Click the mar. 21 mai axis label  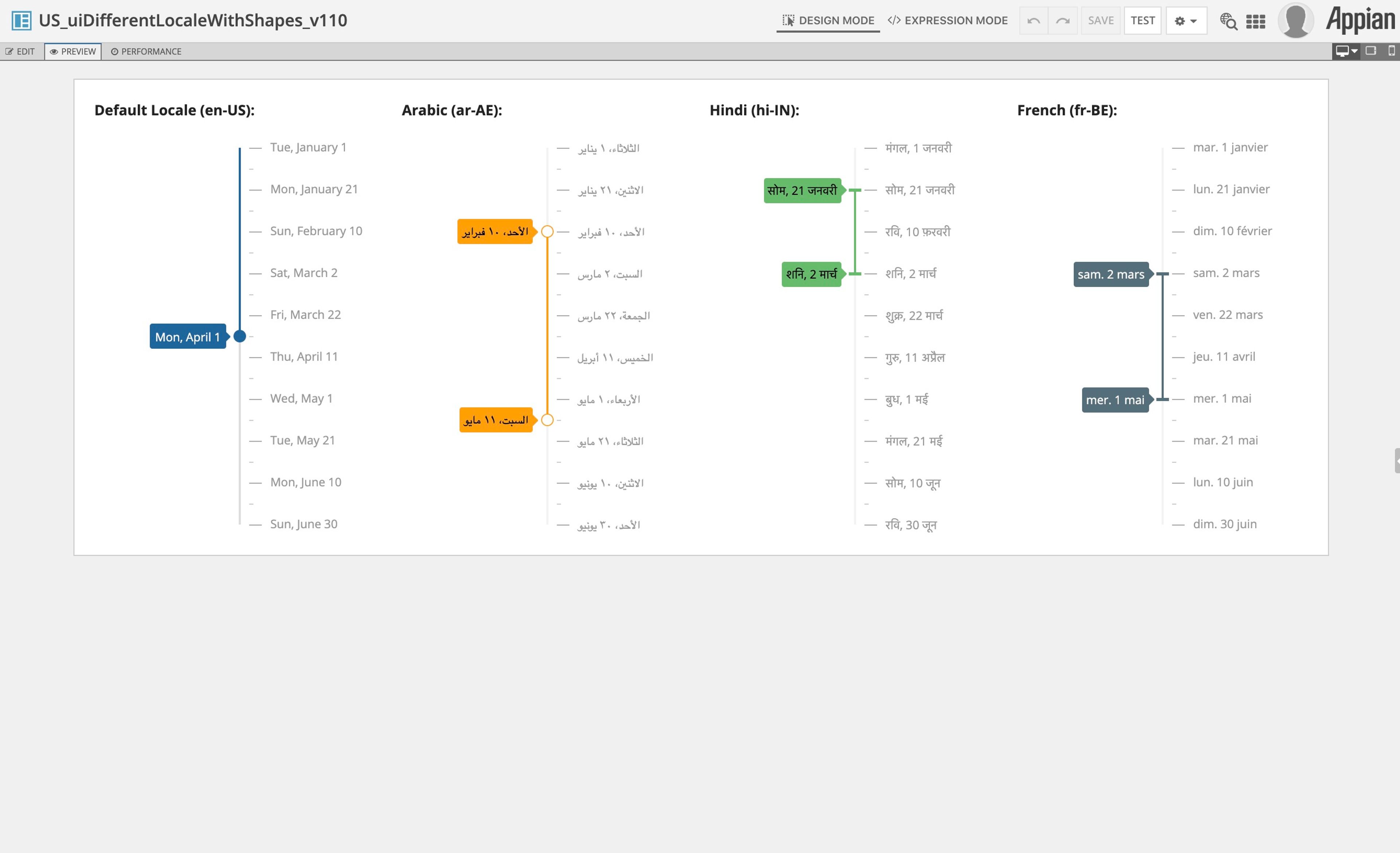click(x=1225, y=441)
